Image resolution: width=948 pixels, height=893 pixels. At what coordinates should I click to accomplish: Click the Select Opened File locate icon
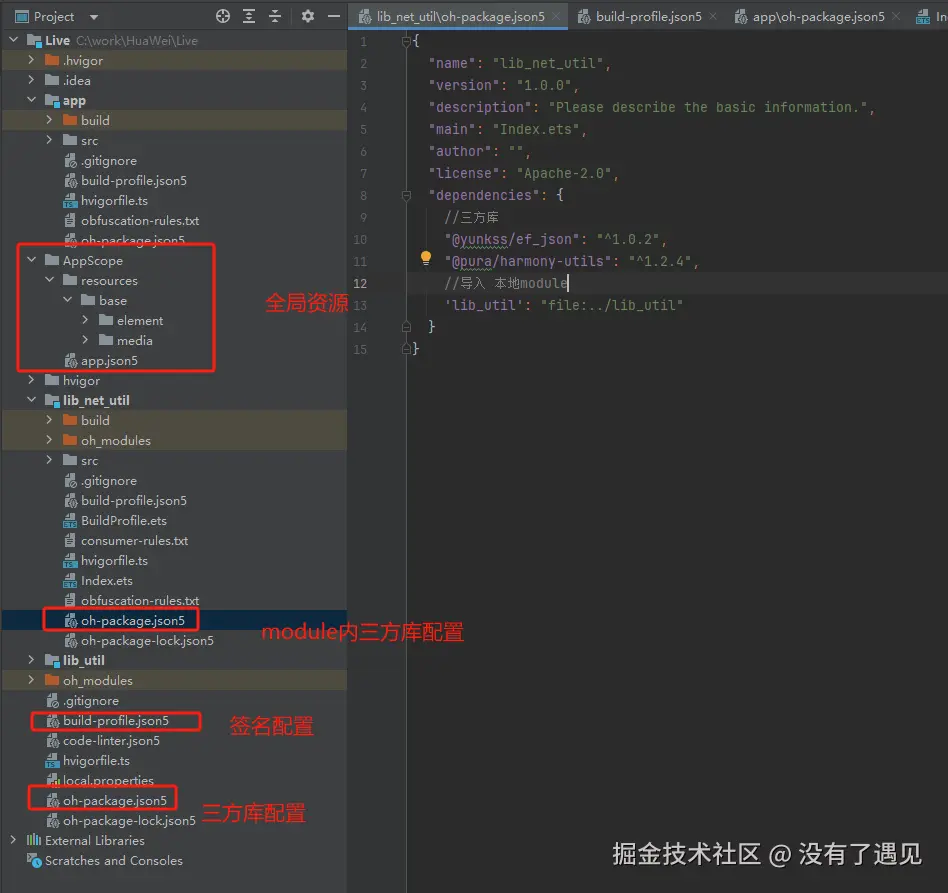(x=222, y=16)
